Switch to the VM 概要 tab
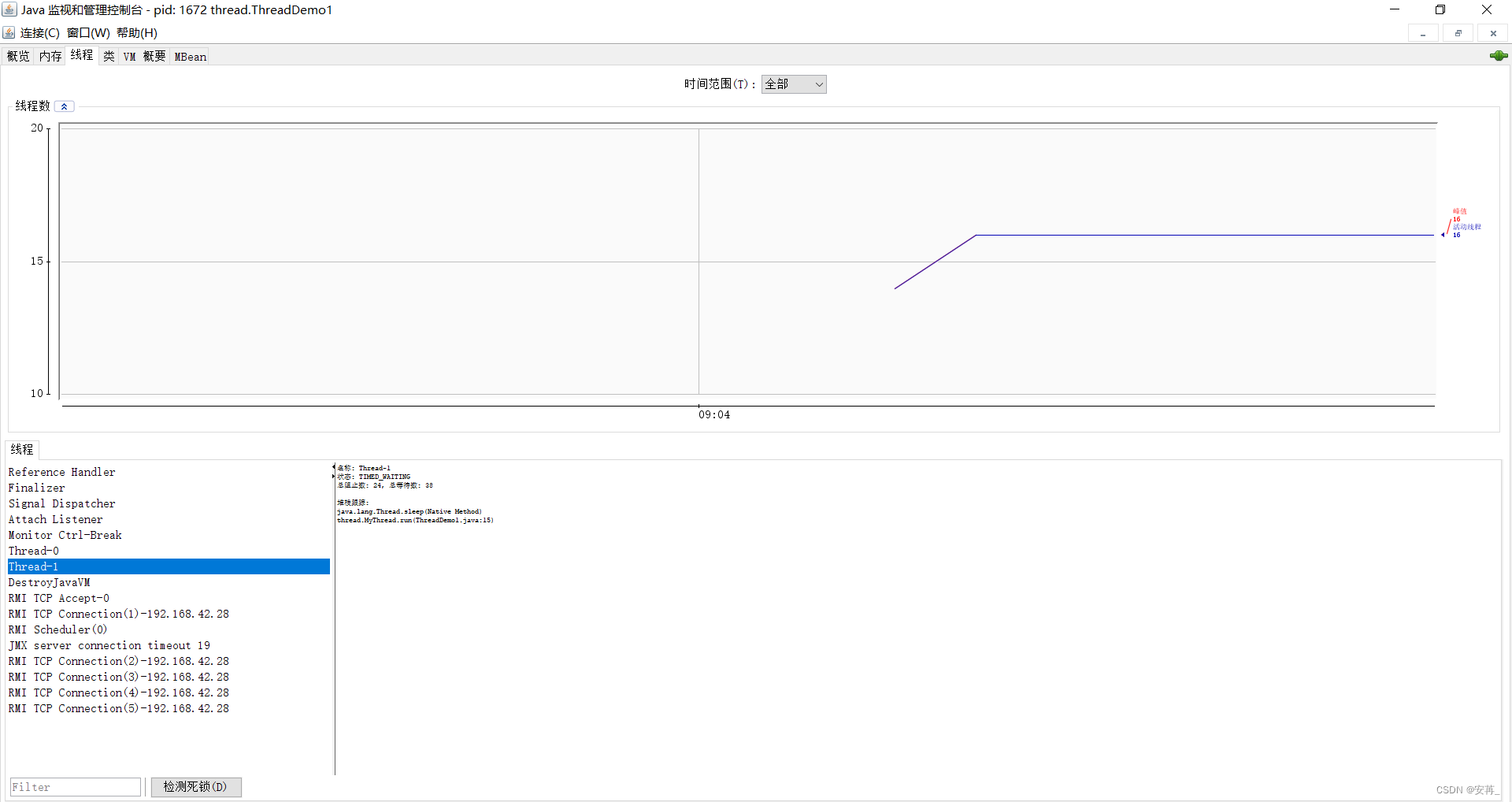This screenshot has height=802, width=1512. pyautogui.click(x=144, y=57)
